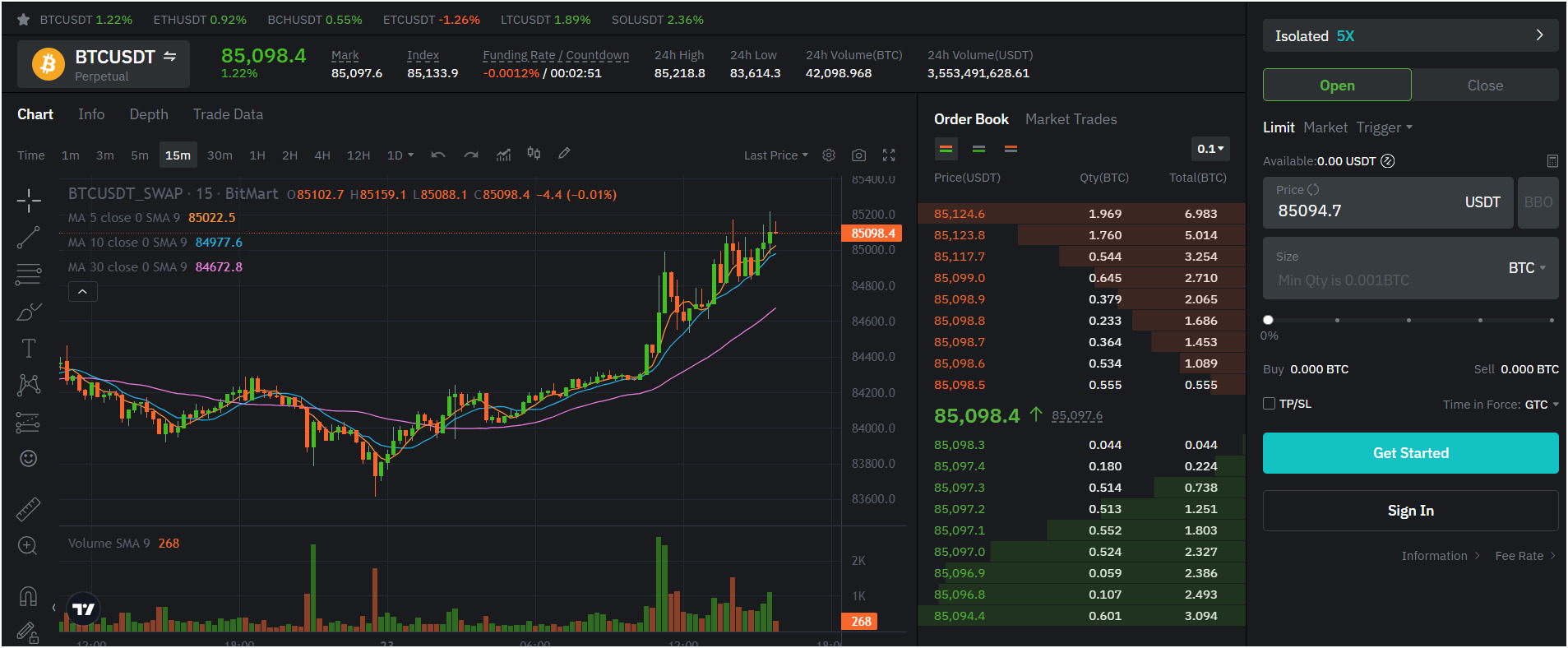Open the Information link
The image size is (1568, 648).
[1441, 556]
